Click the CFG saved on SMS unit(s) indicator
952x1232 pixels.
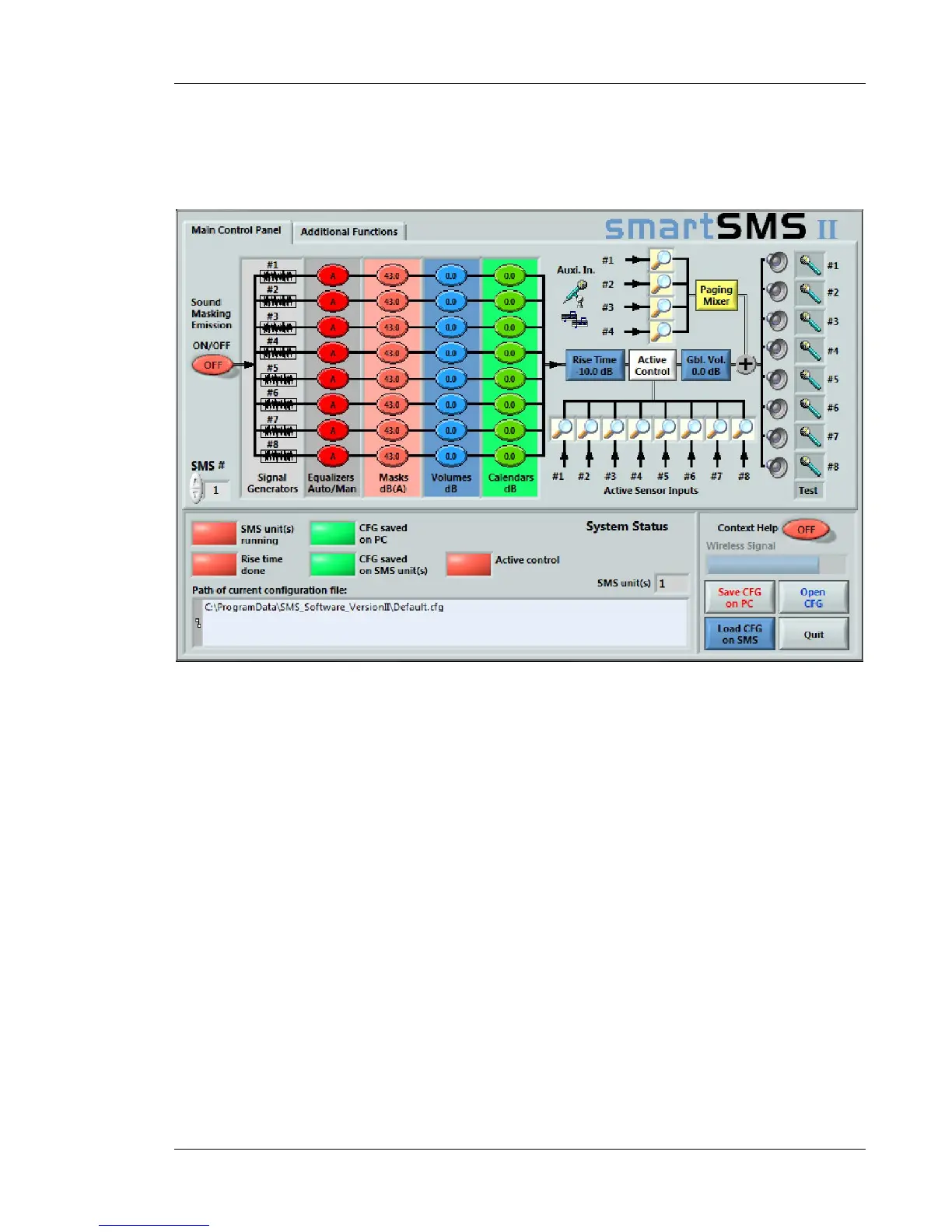(332, 565)
